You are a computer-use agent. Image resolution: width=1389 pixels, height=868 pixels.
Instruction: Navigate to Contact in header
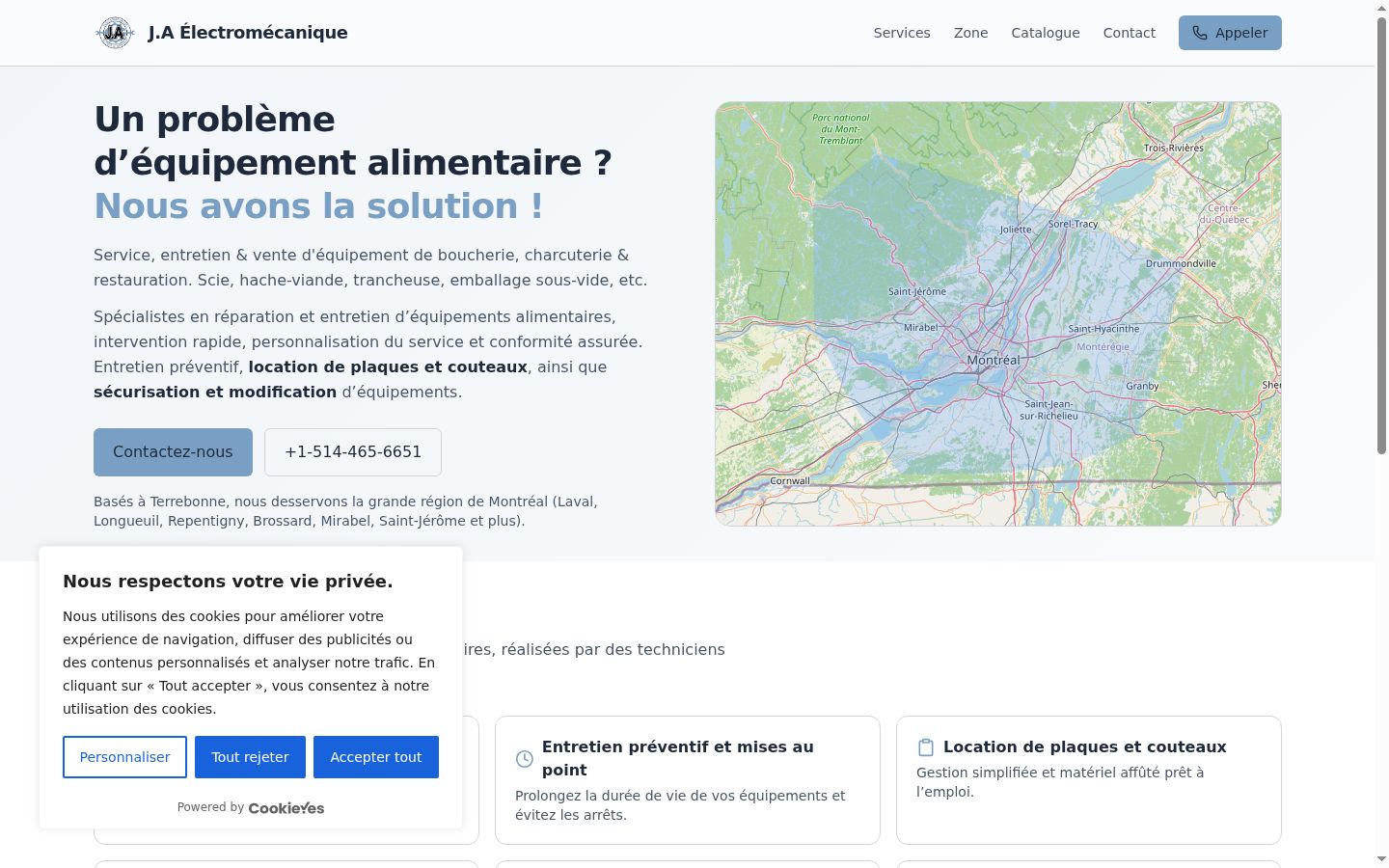point(1130,33)
